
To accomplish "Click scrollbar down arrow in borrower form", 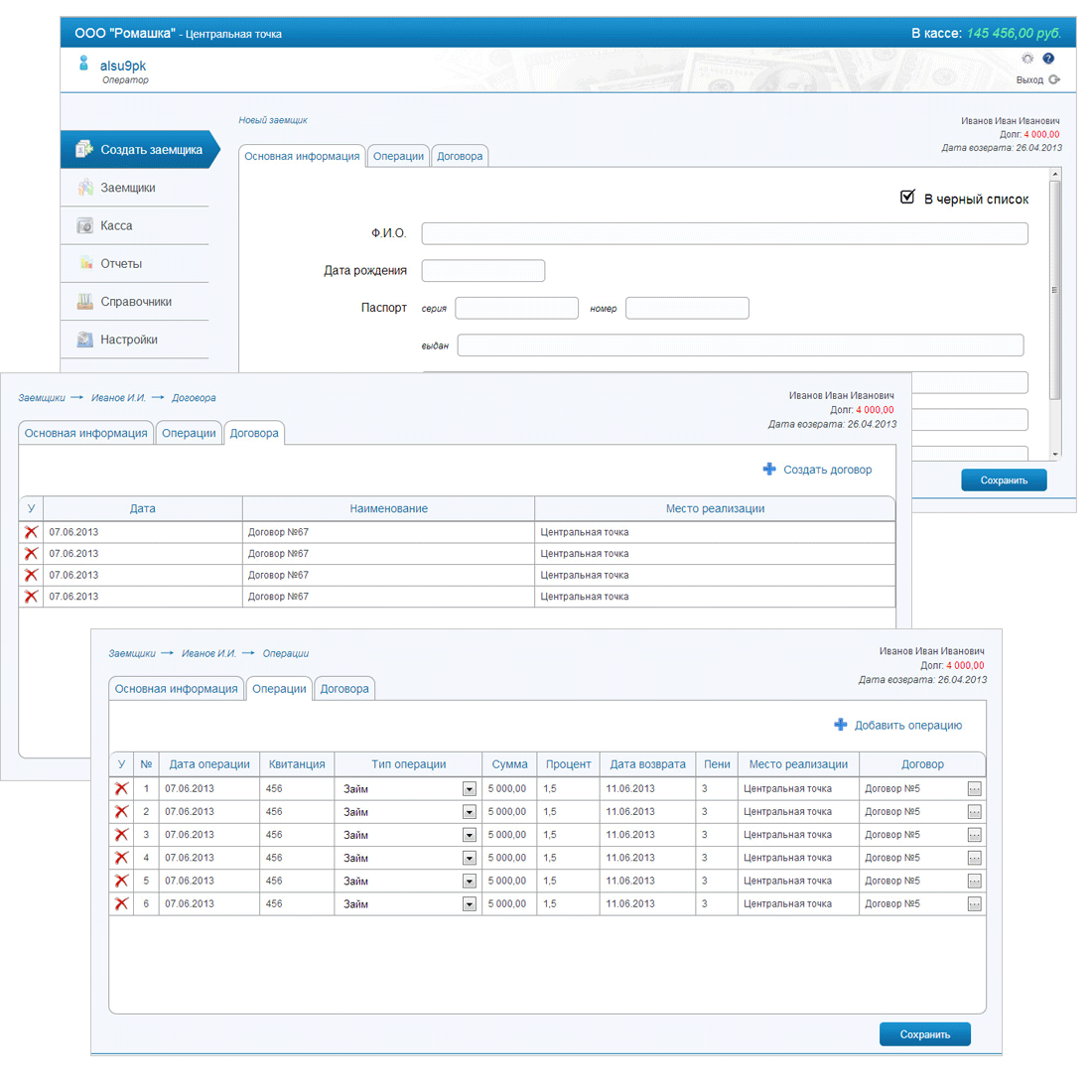I will pos(1055,454).
